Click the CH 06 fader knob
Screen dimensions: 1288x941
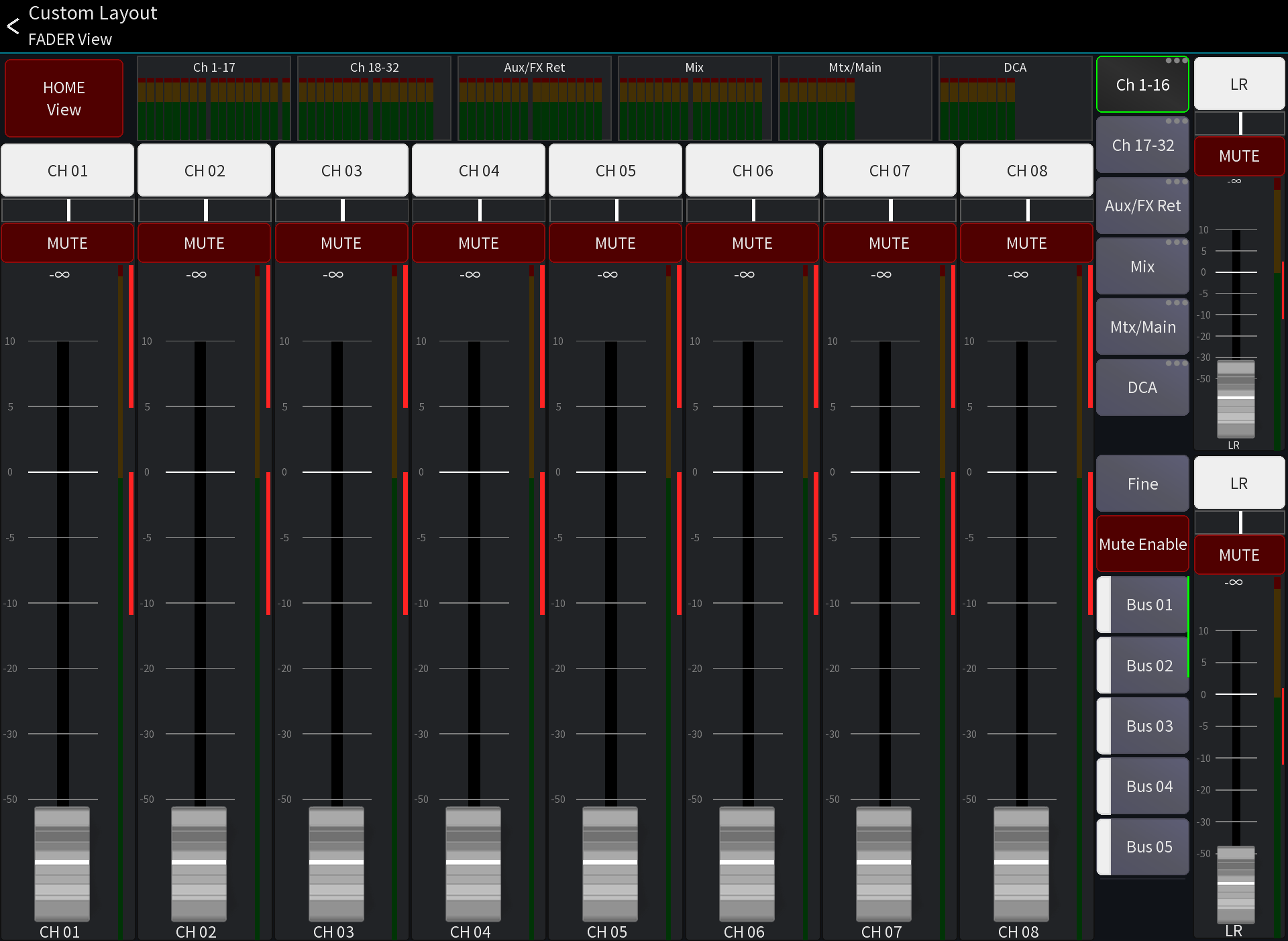tap(747, 863)
